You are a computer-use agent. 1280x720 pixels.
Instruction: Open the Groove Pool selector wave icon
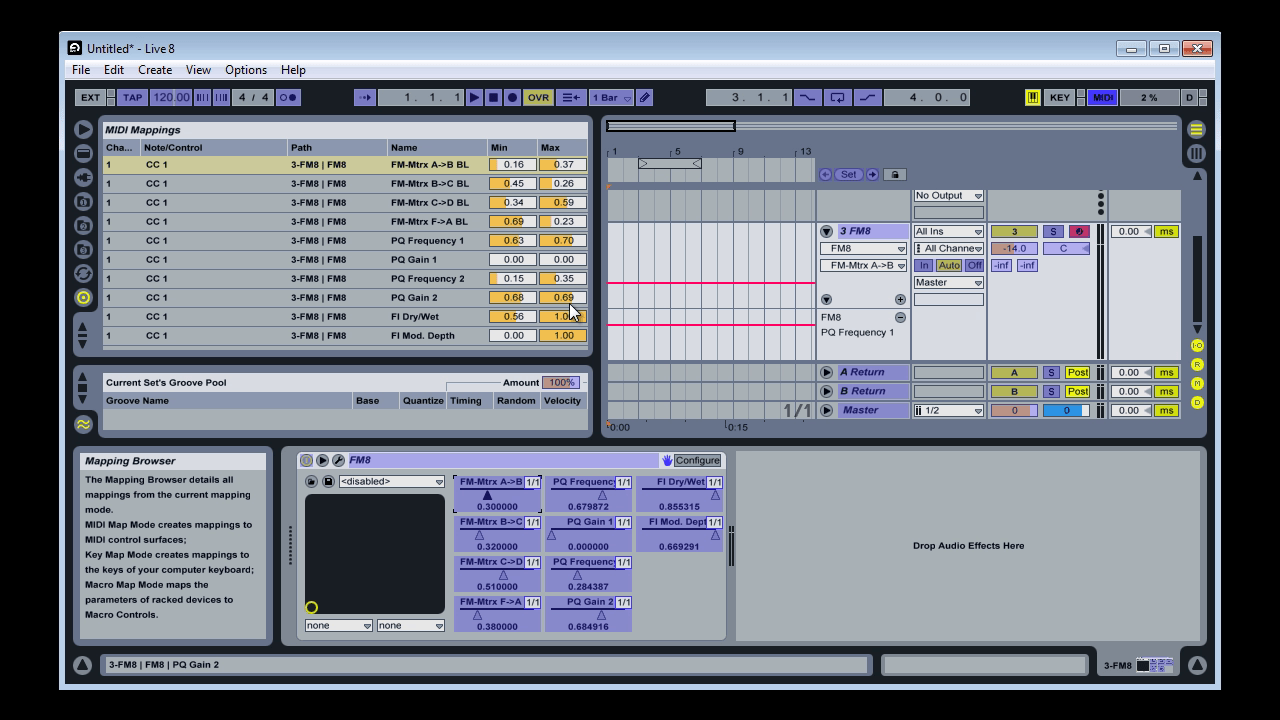[x=83, y=424]
